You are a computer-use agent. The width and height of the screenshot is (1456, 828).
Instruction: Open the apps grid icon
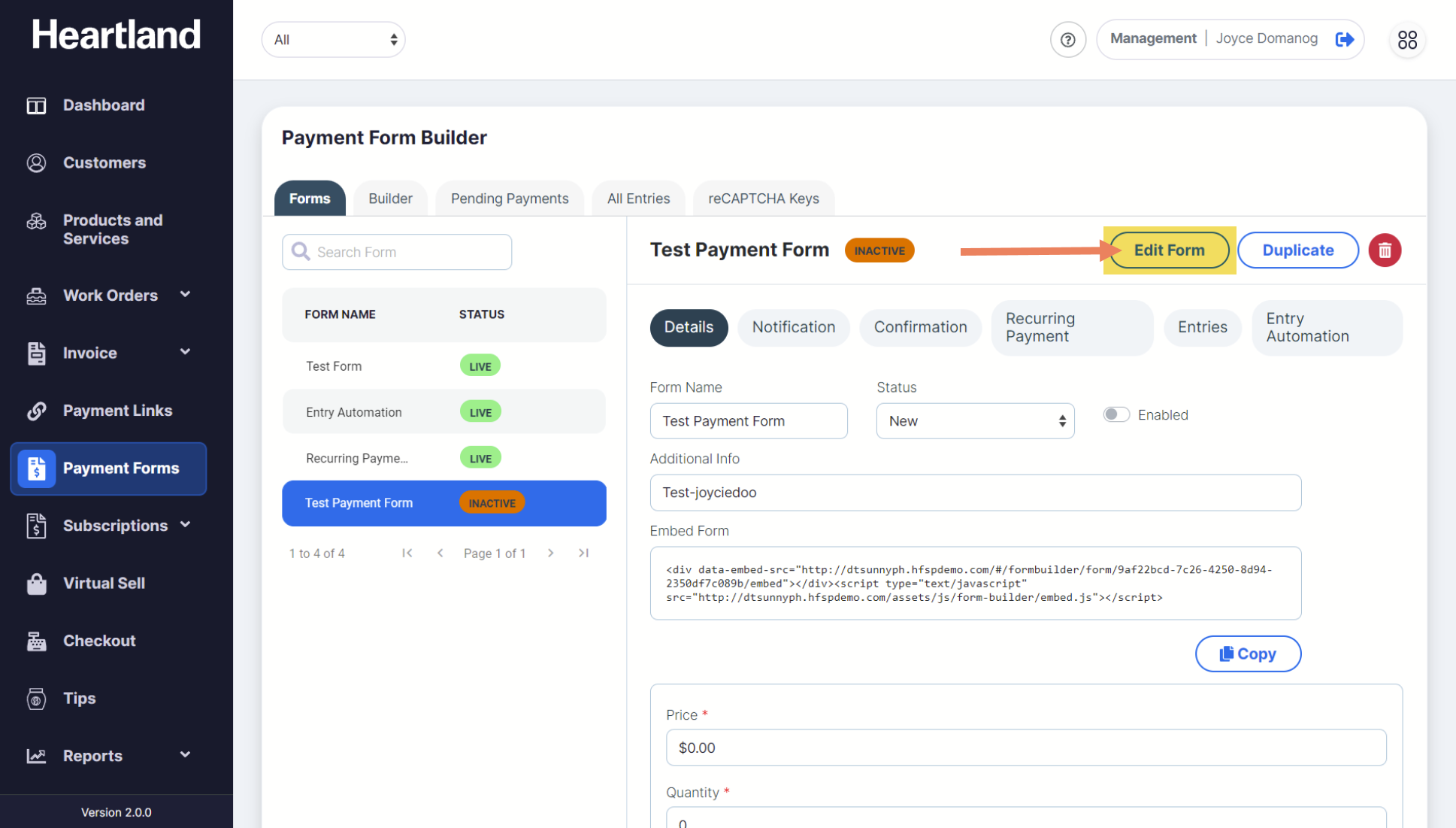pyautogui.click(x=1407, y=40)
